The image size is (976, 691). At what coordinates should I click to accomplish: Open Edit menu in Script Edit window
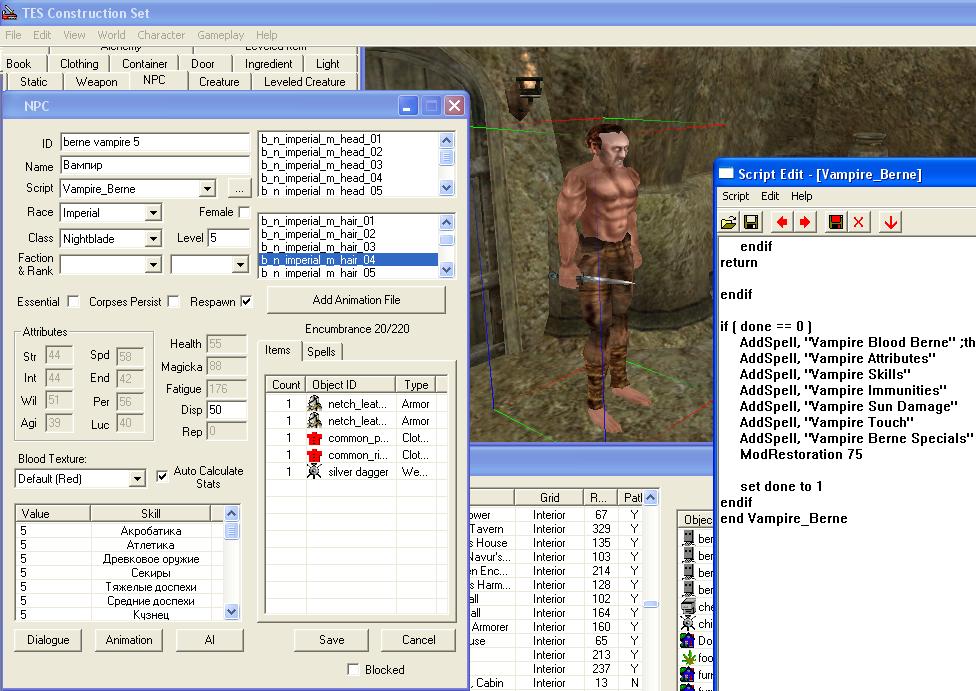pos(770,196)
